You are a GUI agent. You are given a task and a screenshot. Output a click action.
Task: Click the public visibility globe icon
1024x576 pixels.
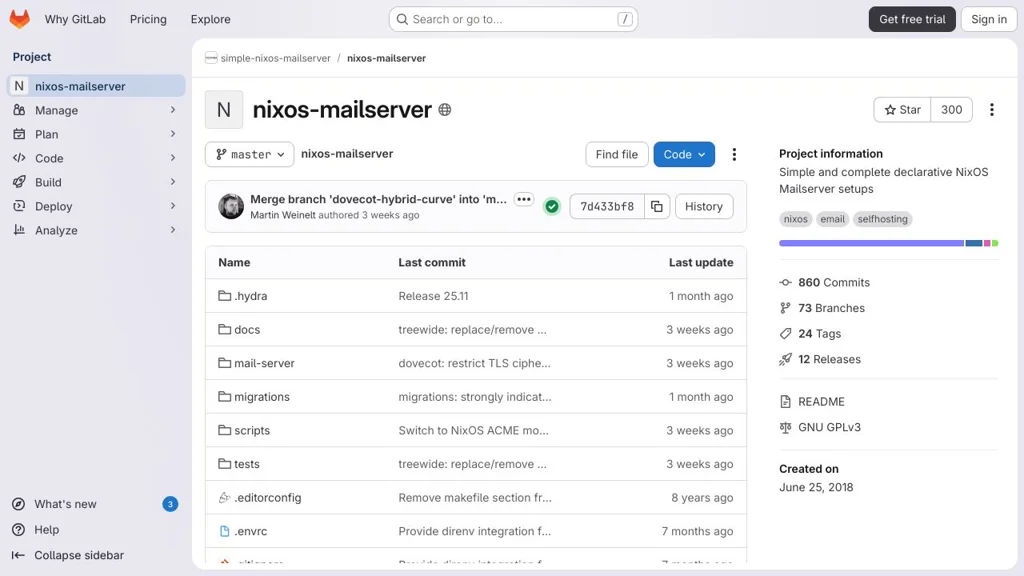point(445,110)
